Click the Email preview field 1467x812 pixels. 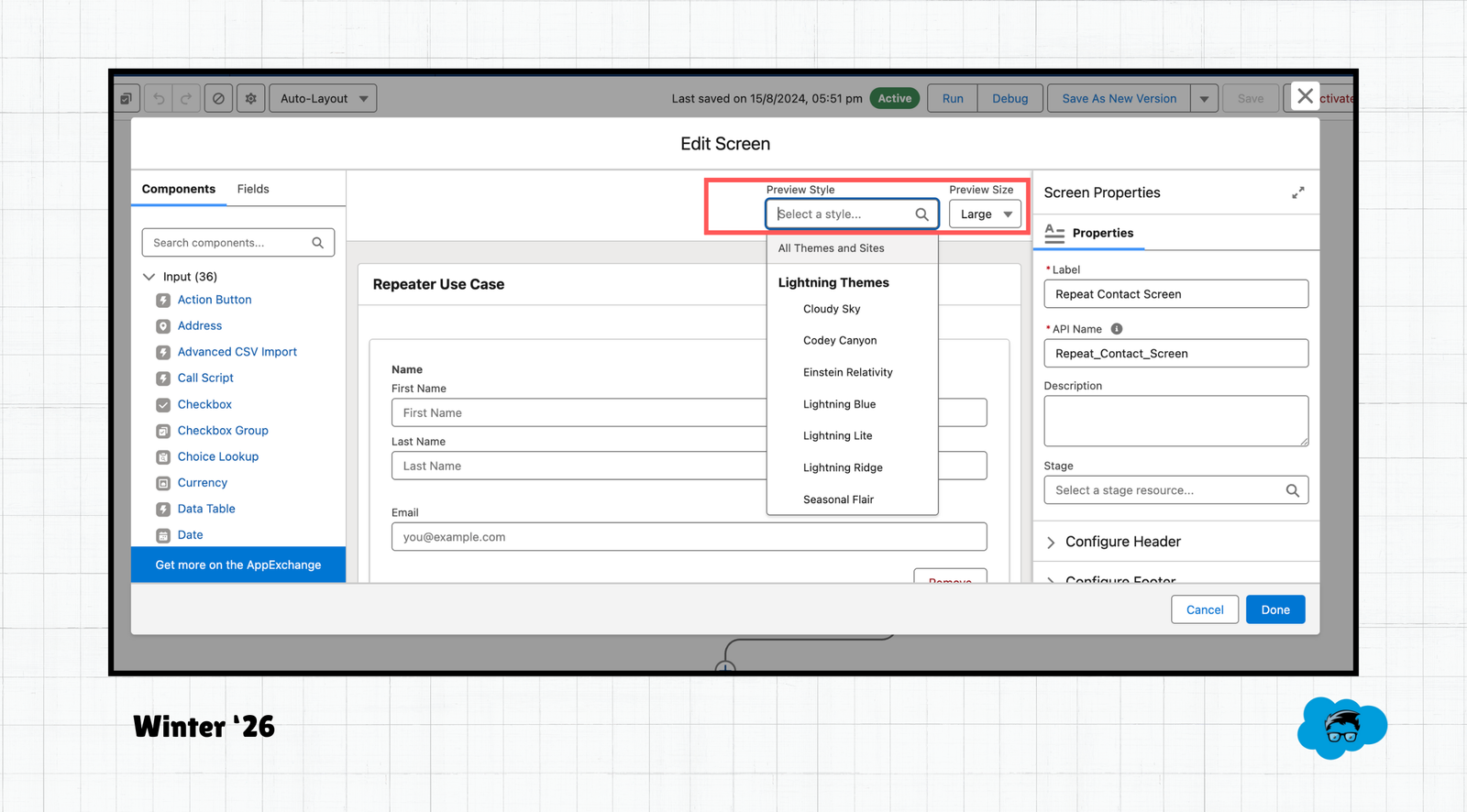coord(689,537)
